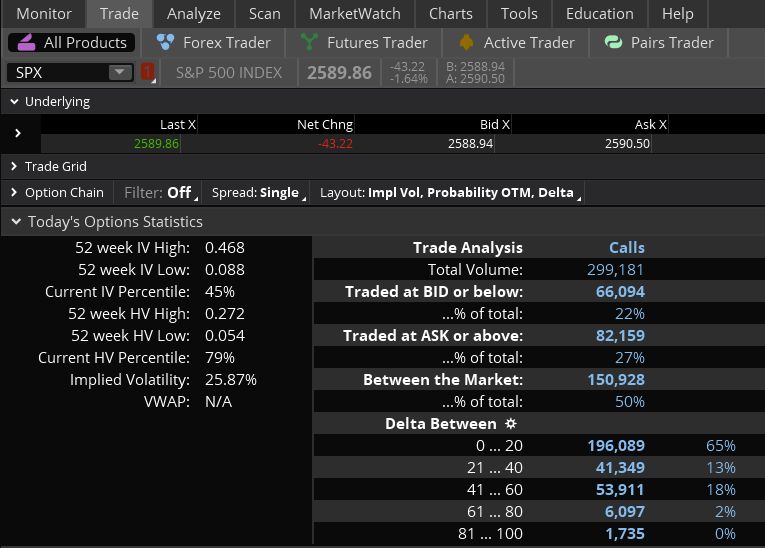
Task: Click Traded at ASK value 82,159
Action: point(620,336)
